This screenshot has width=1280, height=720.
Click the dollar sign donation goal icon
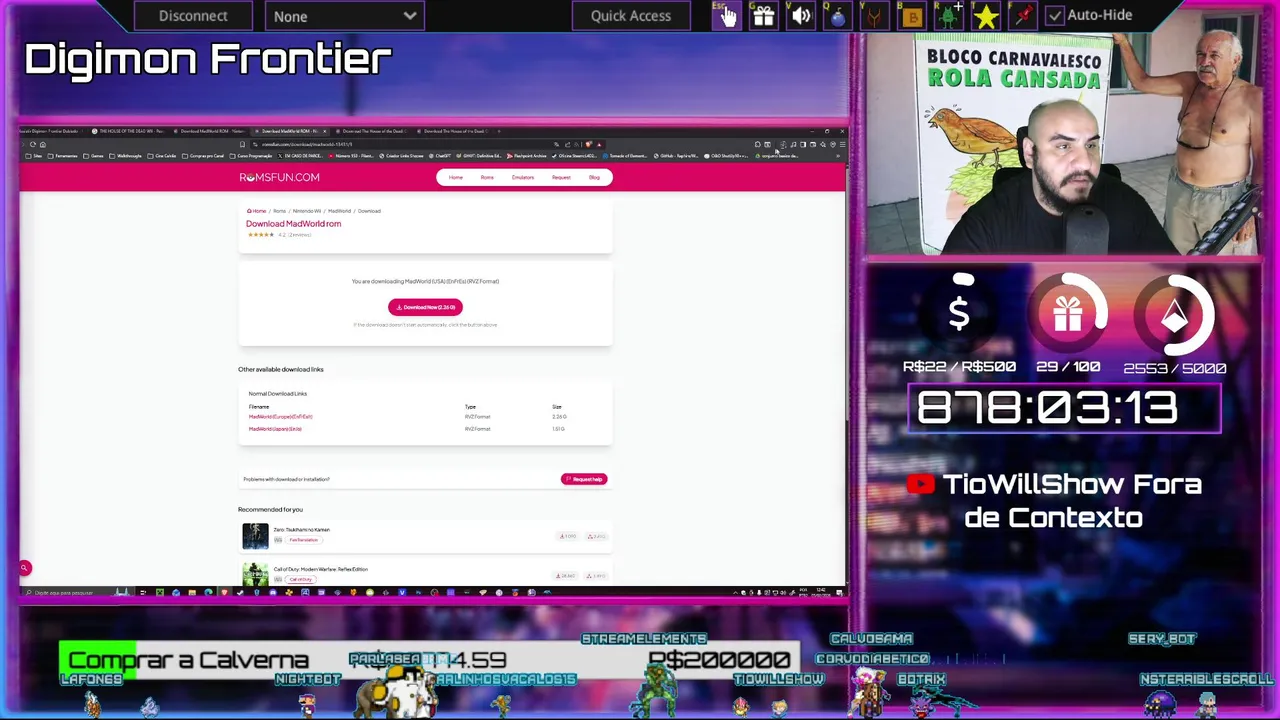point(959,314)
